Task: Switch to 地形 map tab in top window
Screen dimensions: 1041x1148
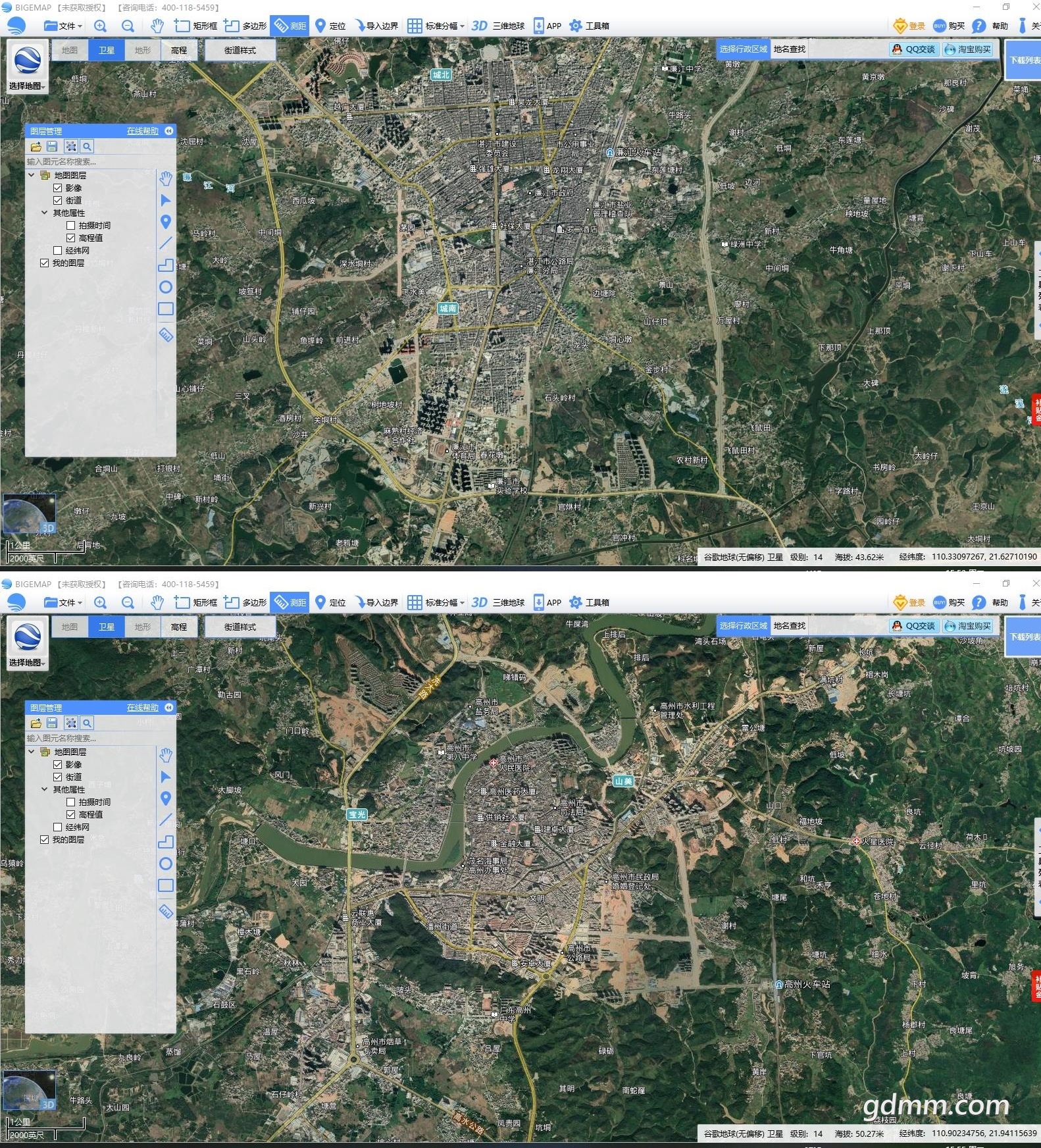Action: click(143, 50)
